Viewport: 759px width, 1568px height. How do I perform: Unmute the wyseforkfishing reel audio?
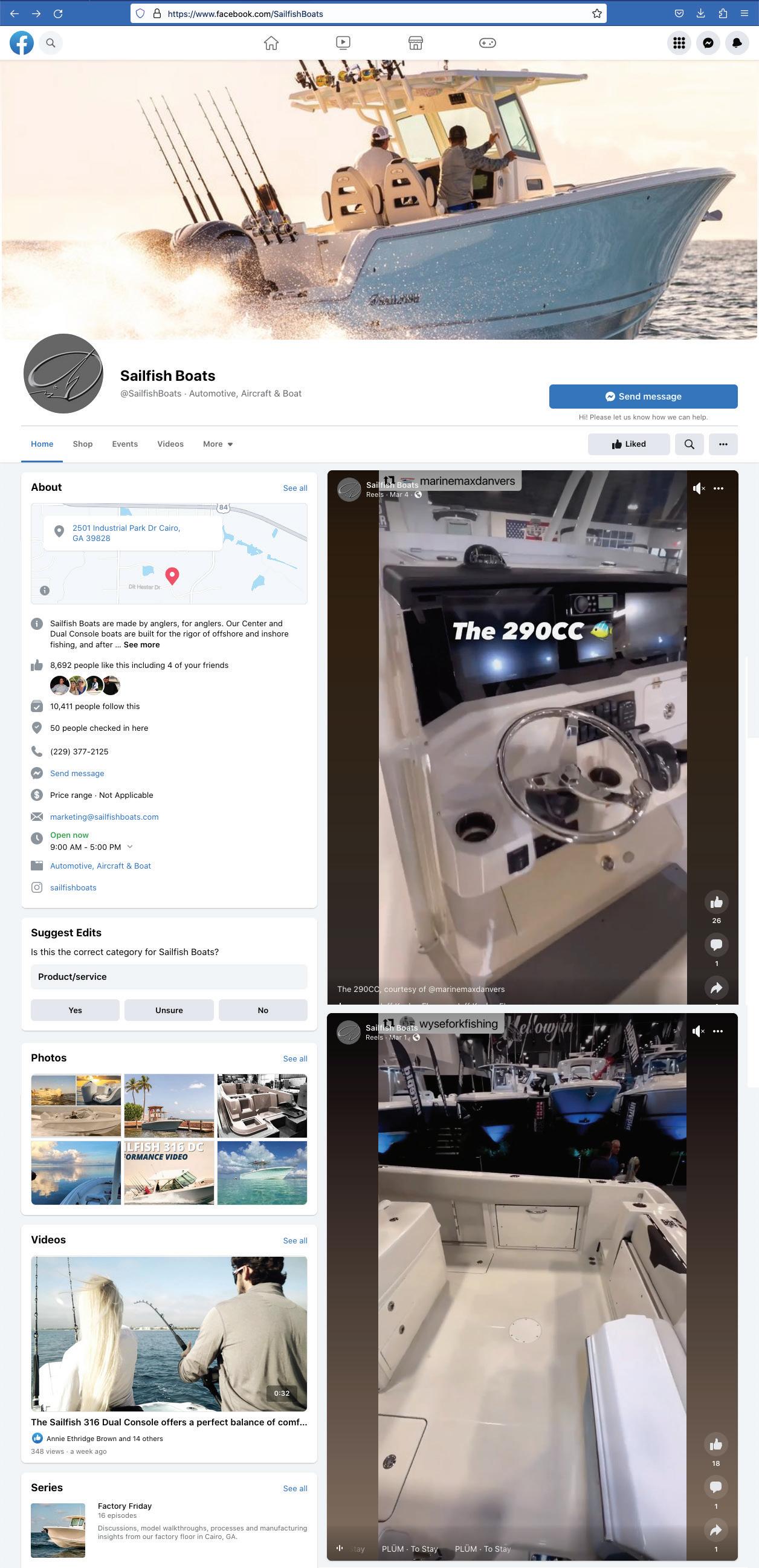[698, 1032]
